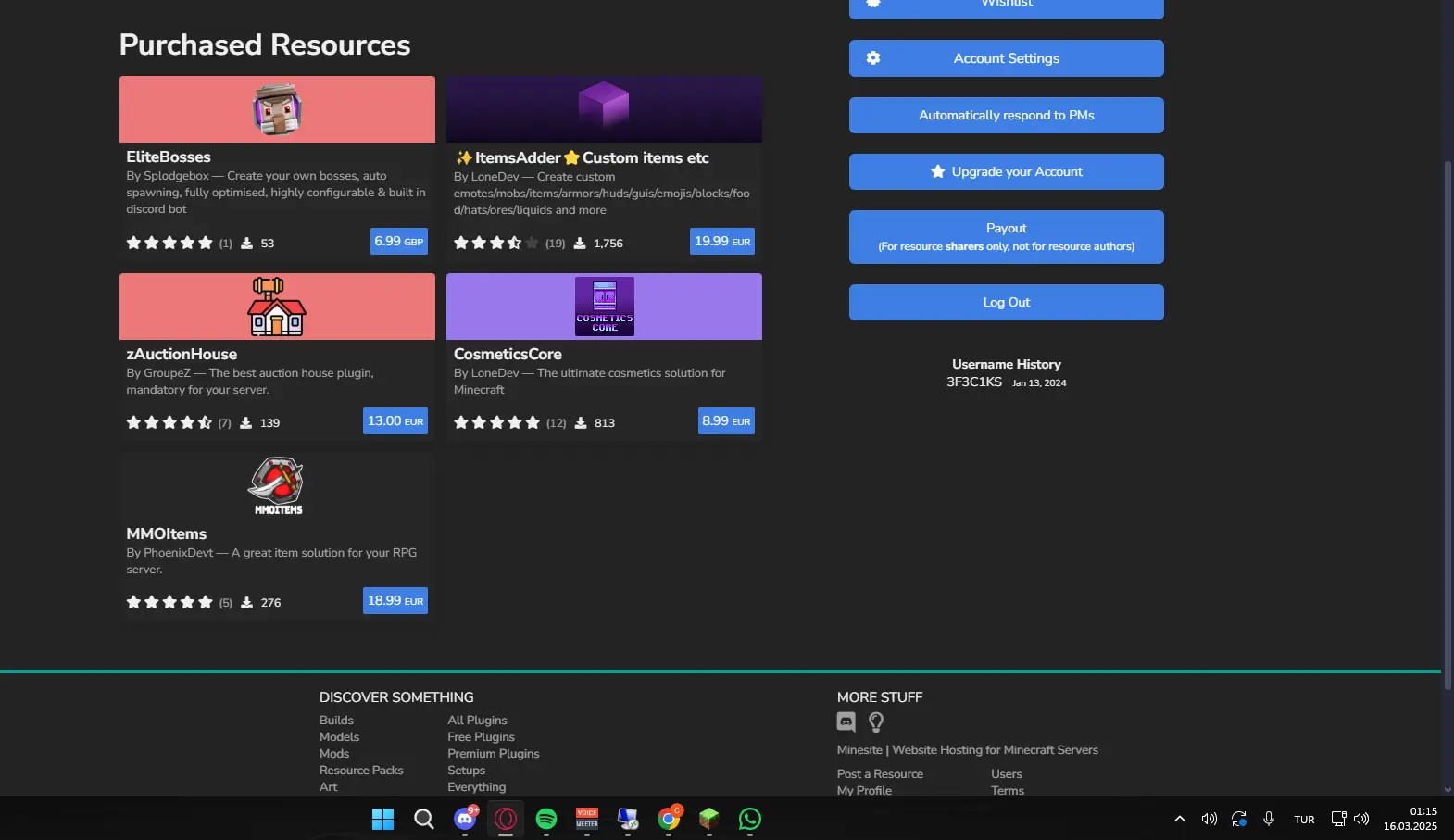Click EliteBosses author Splodgebox description
Screen dimensions: 1454x840
tap(276, 193)
